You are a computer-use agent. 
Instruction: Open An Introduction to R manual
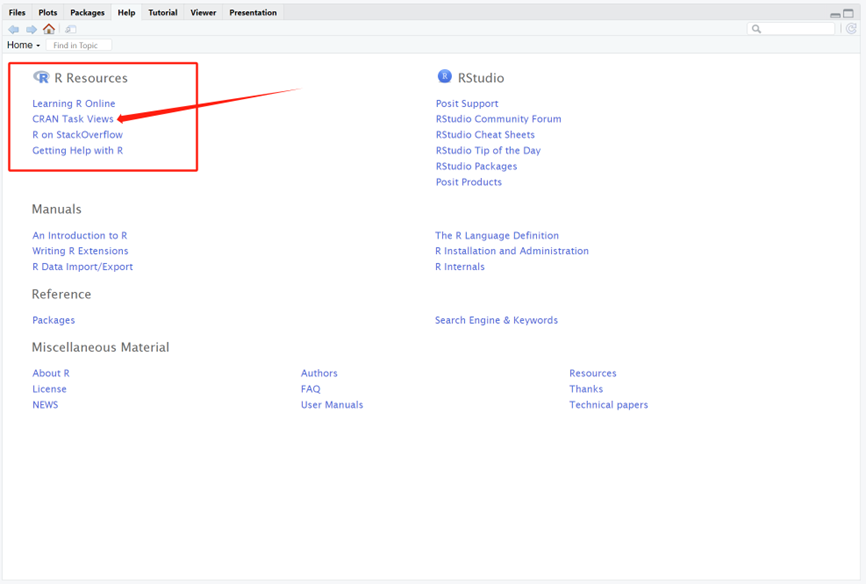(x=80, y=235)
